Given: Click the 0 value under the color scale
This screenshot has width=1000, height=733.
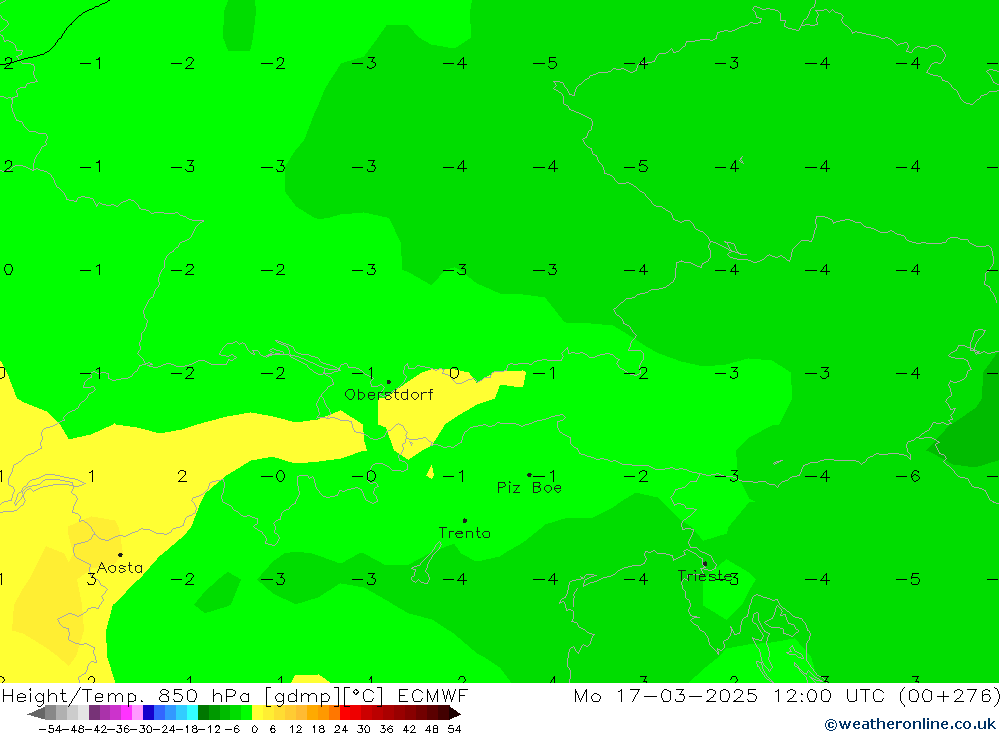Looking at the screenshot, I should tap(254, 729).
